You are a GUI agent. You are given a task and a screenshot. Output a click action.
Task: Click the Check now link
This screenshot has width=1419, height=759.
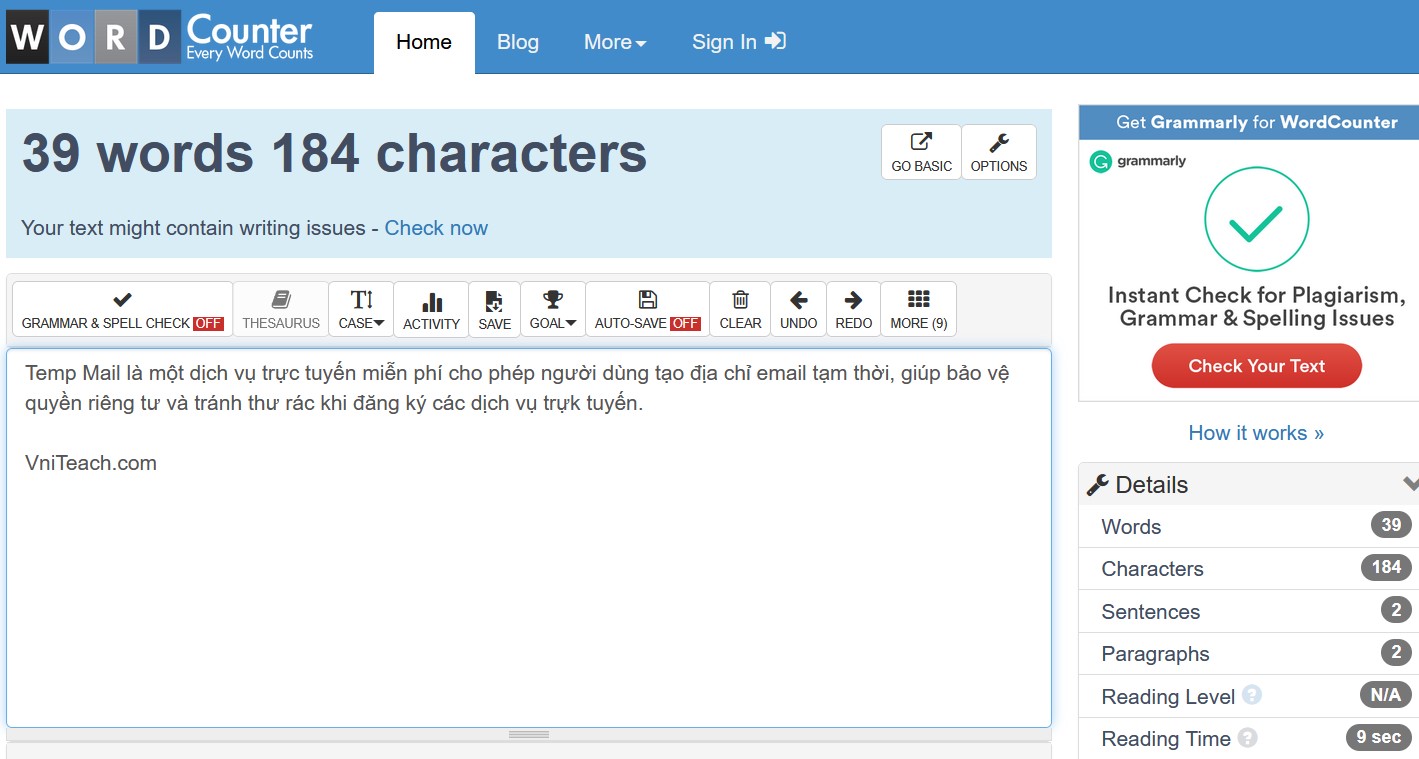(436, 228)
